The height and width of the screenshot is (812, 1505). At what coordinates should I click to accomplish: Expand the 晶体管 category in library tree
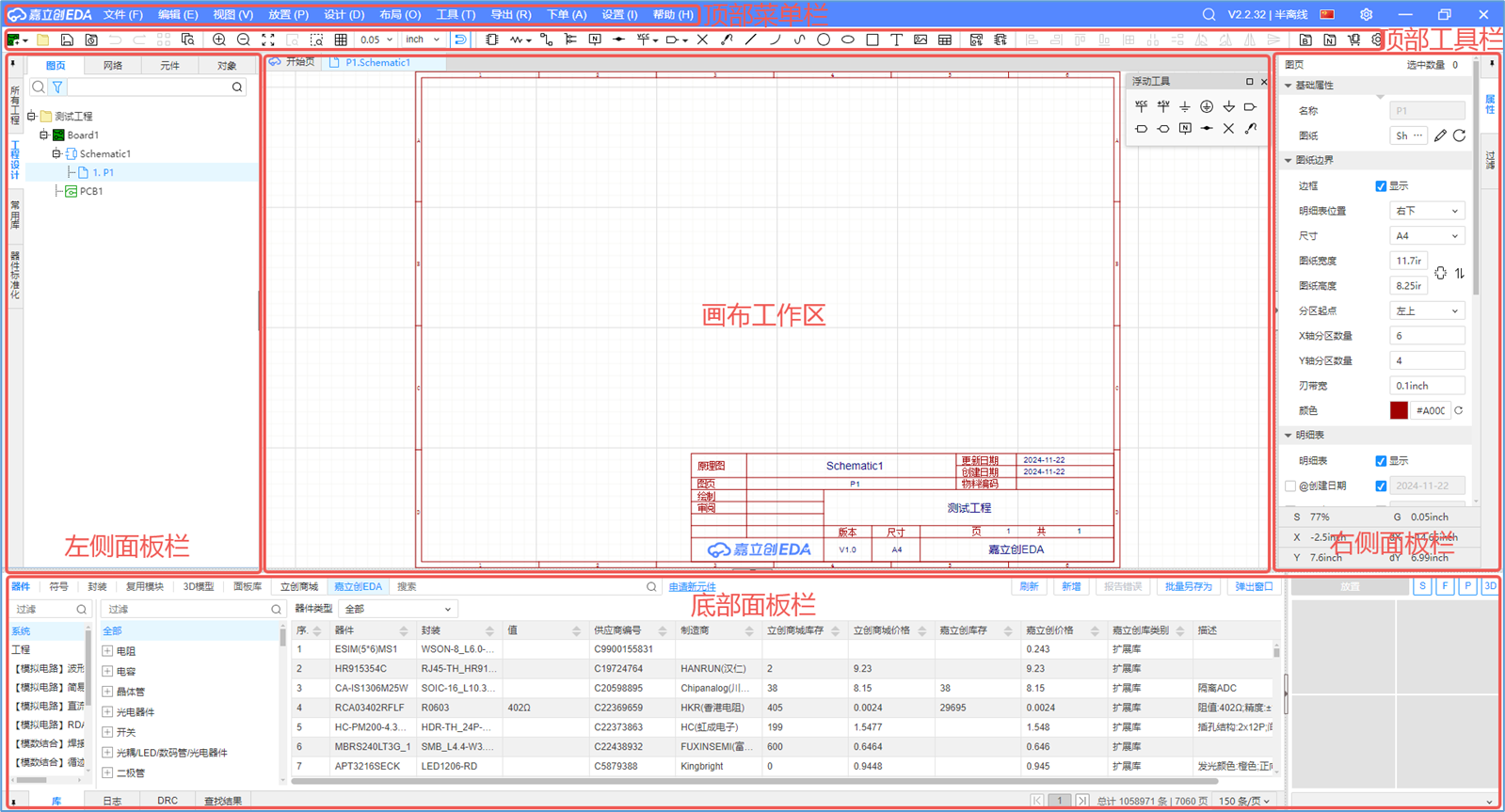tap(107, 692)
